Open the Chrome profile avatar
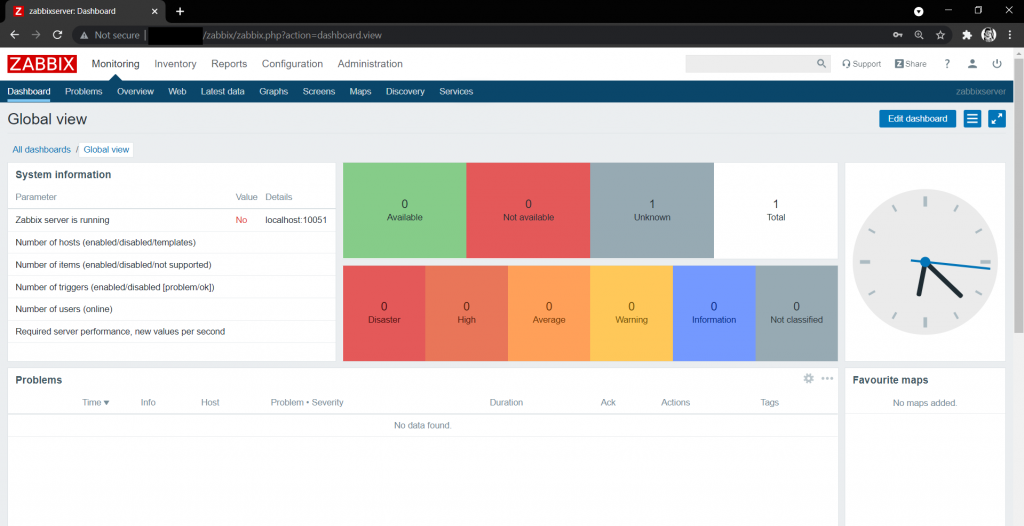 tap(989, 35)
